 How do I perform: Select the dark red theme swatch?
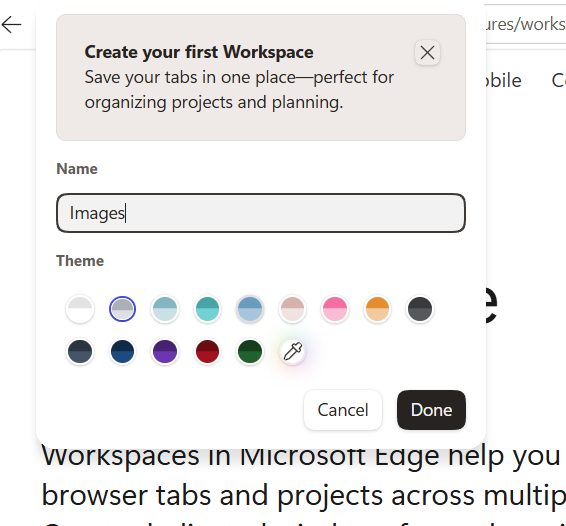point(207,351)
